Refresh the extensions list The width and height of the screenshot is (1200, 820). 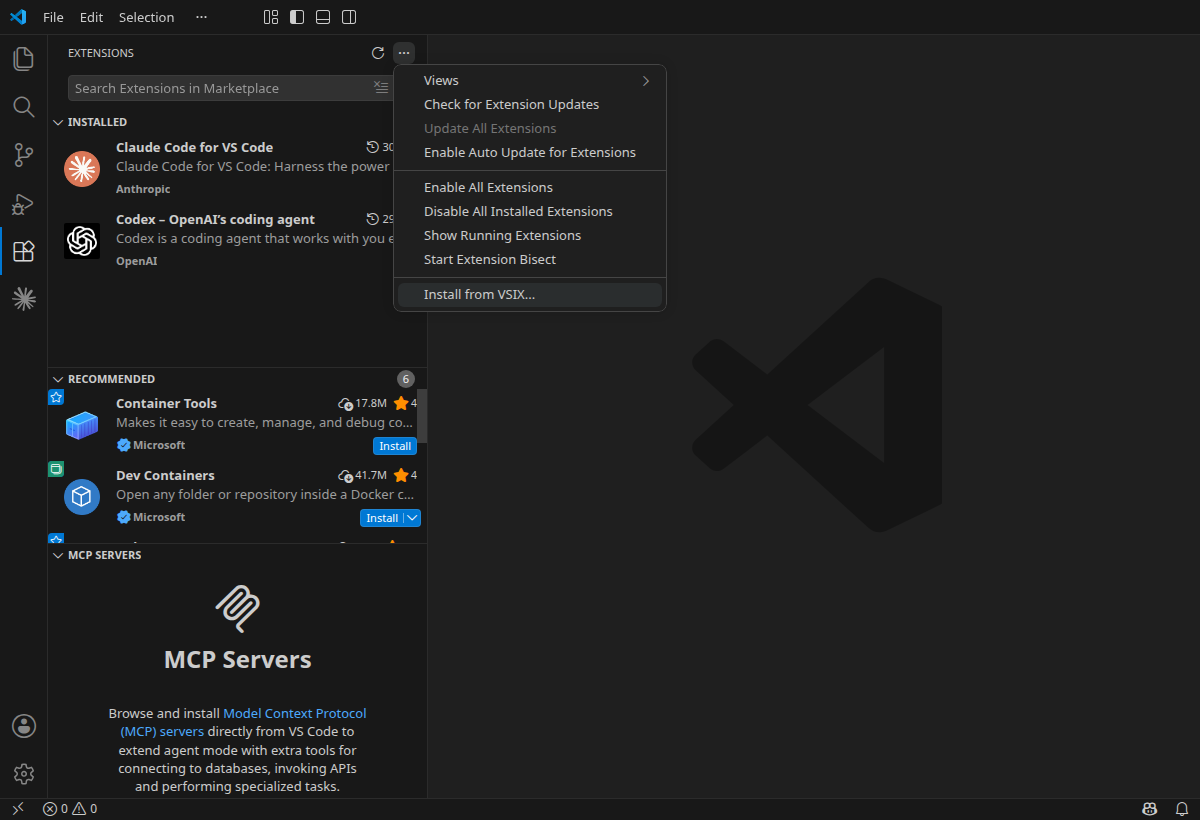(378, 53)
